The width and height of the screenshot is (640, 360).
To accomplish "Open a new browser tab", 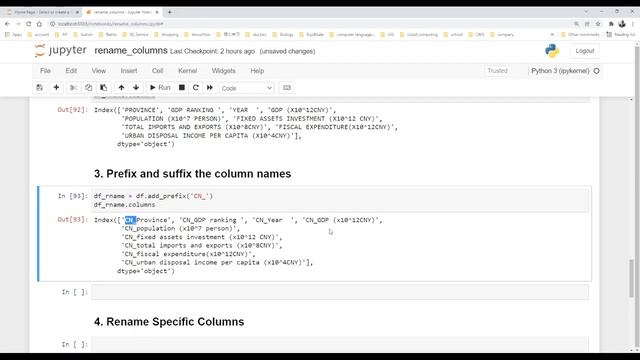I will pos(170,12).
